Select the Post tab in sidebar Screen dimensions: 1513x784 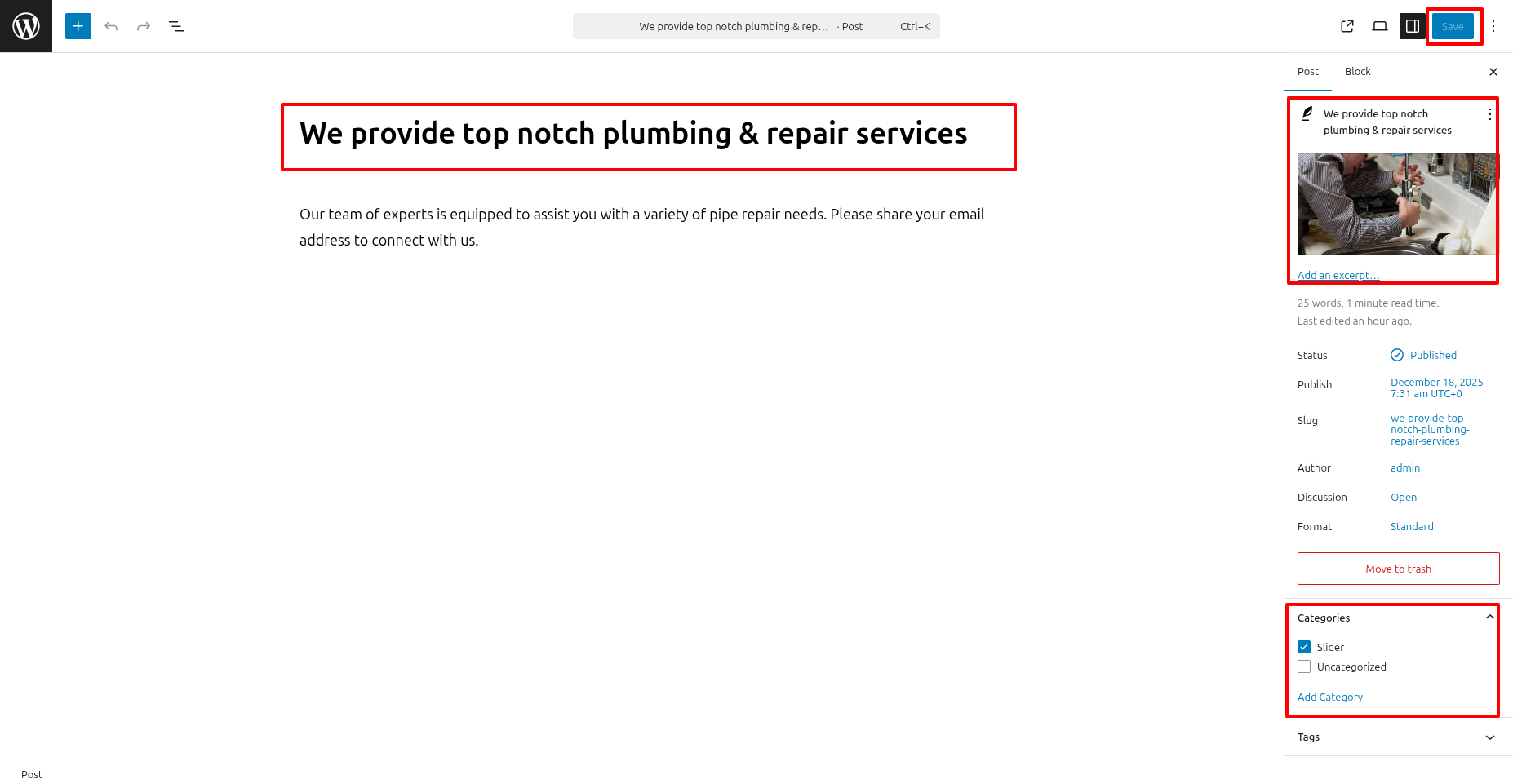[1307, 71]
